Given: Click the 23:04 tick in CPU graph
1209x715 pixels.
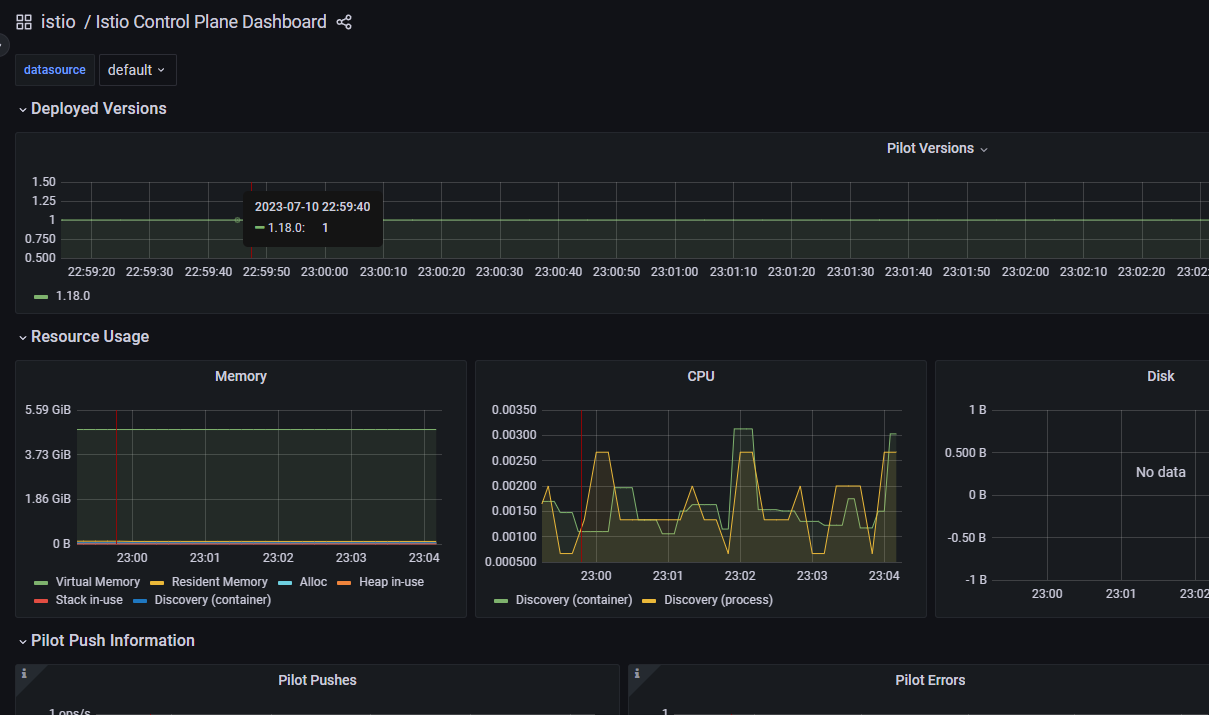Looking at the screenshot, I should [884, 576].
